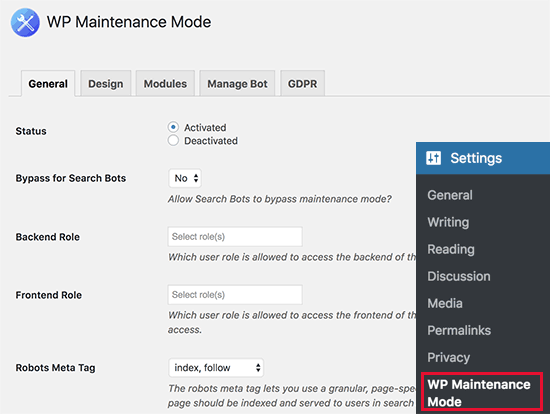Open Permalinks settings in sidebar
550x414 pixels.
pos(459,330)
